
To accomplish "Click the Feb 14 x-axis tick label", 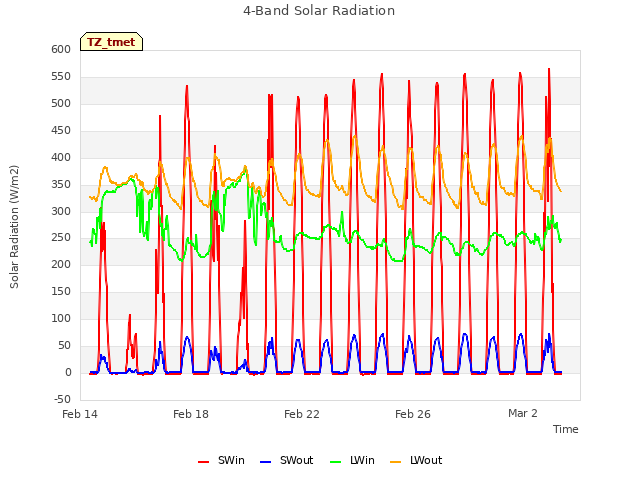I will tap(80, 414).
